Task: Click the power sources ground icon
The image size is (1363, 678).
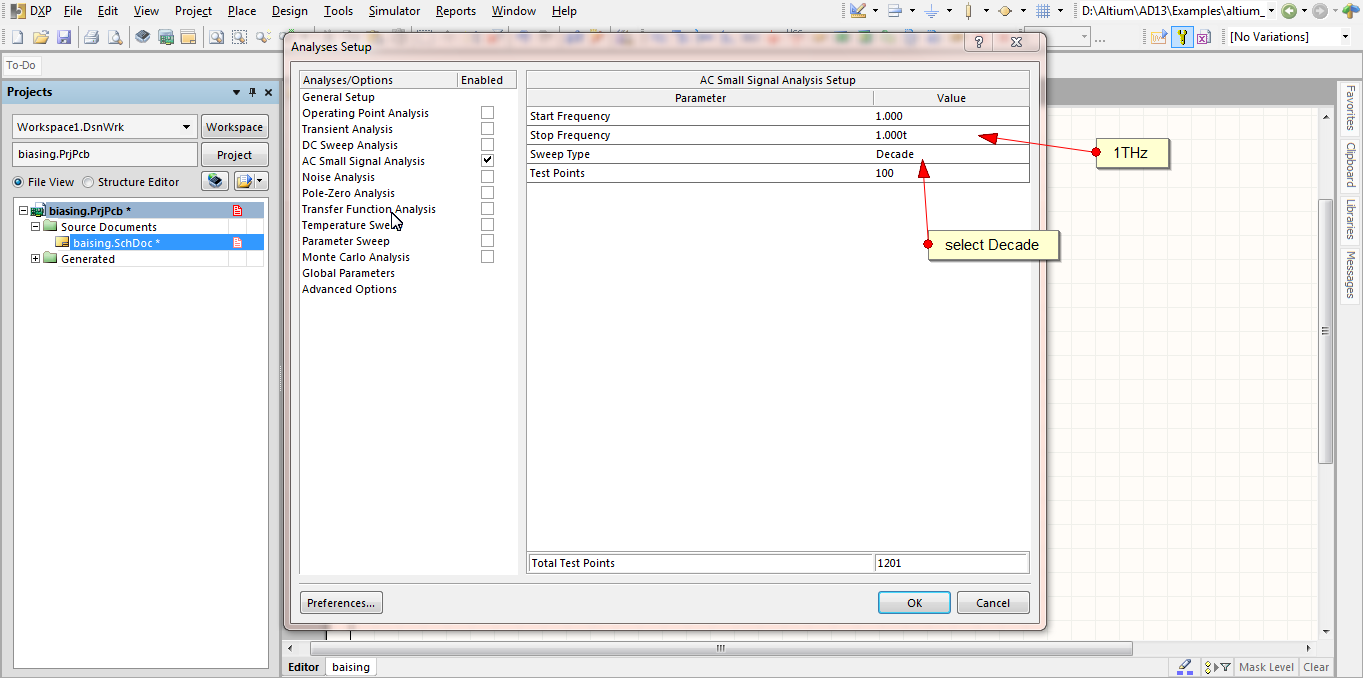Action: click(931, 11)
